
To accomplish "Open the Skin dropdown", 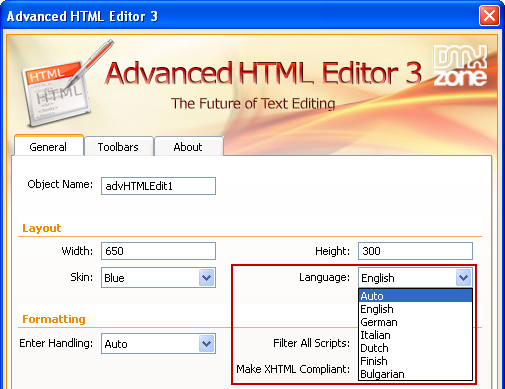I will click(x=158, y=277).
